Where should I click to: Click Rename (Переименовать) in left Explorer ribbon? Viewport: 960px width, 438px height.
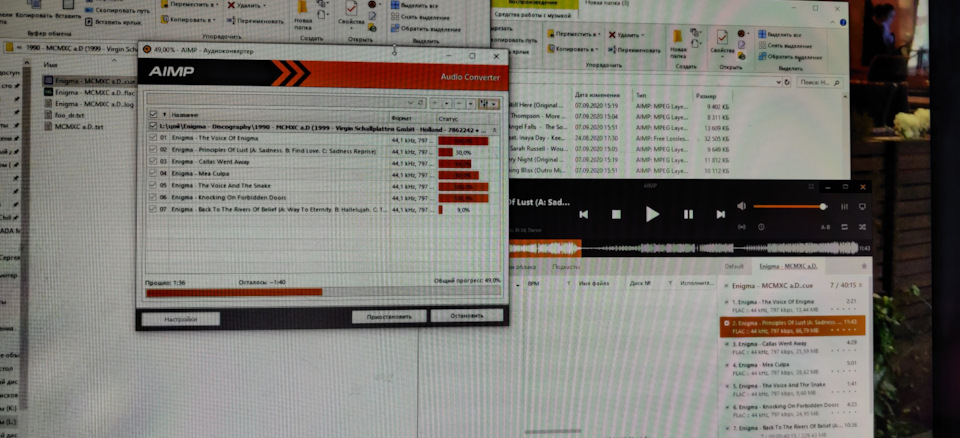coord(256,20)
